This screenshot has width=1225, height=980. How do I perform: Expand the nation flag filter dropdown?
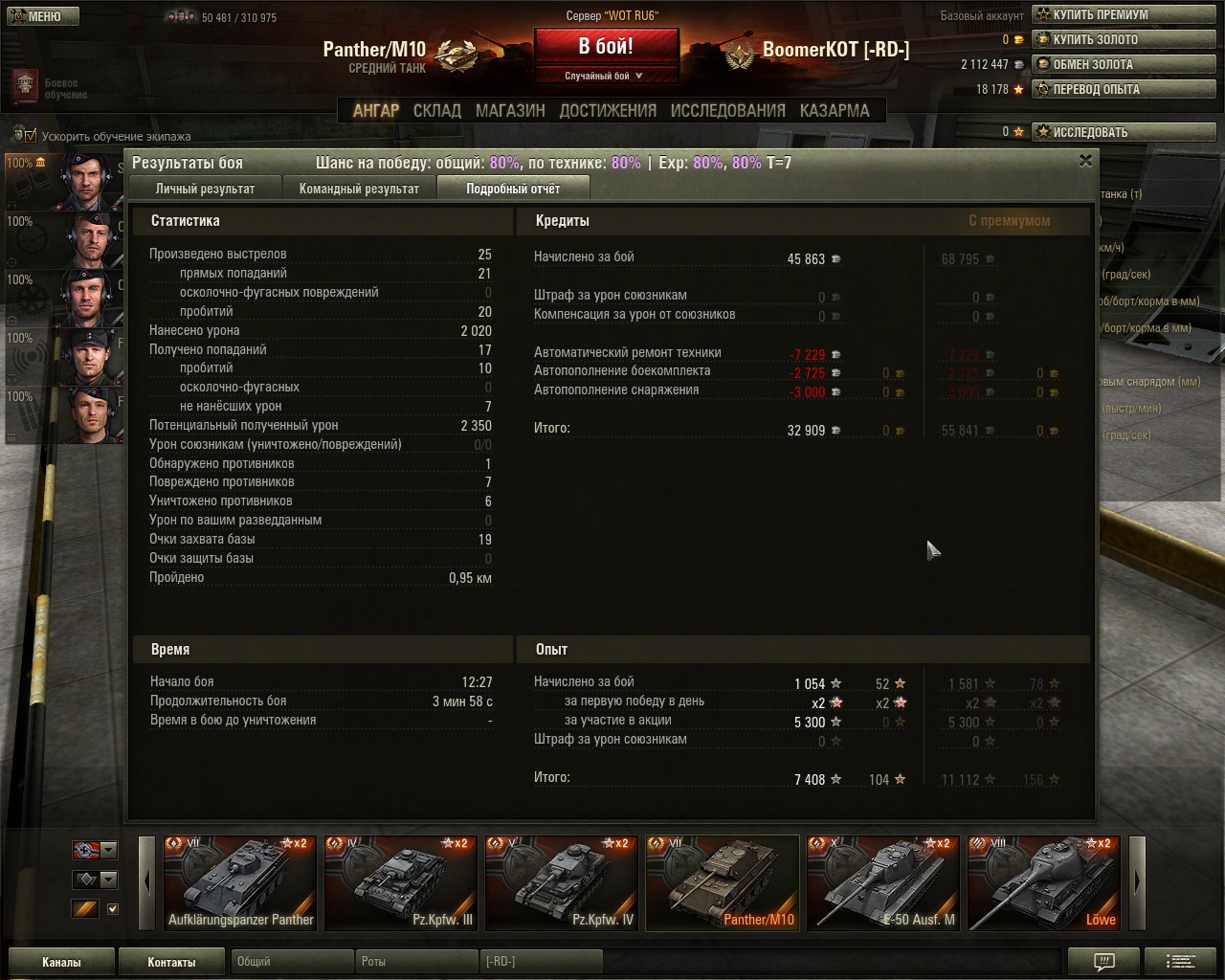(x=109, y=850)
